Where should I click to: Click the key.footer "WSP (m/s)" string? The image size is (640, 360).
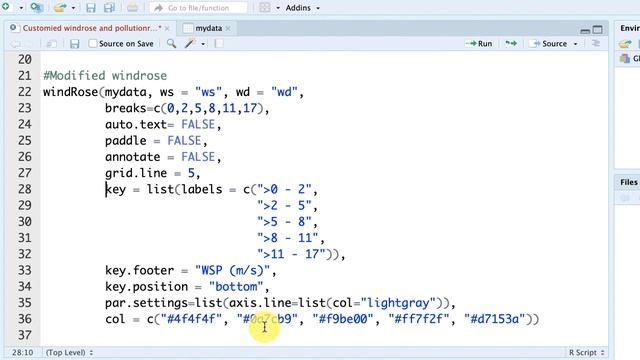232,270
